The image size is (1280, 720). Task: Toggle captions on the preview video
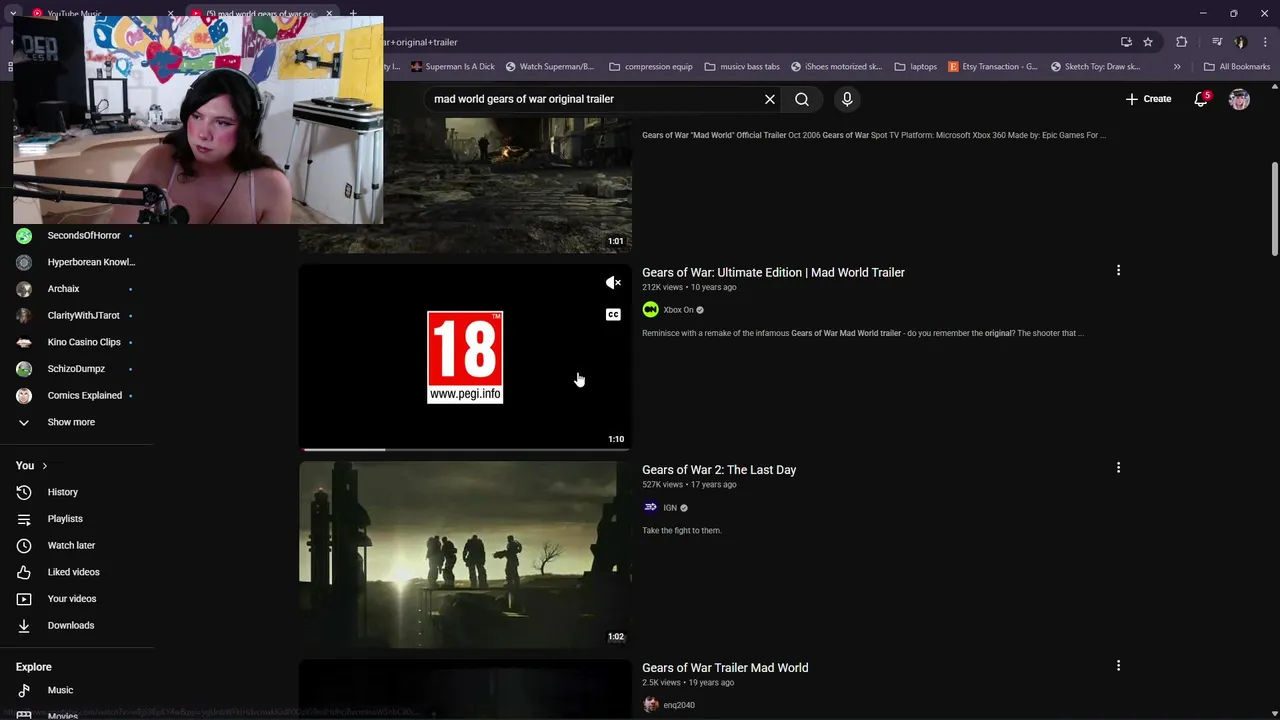[x=614, y=314]
